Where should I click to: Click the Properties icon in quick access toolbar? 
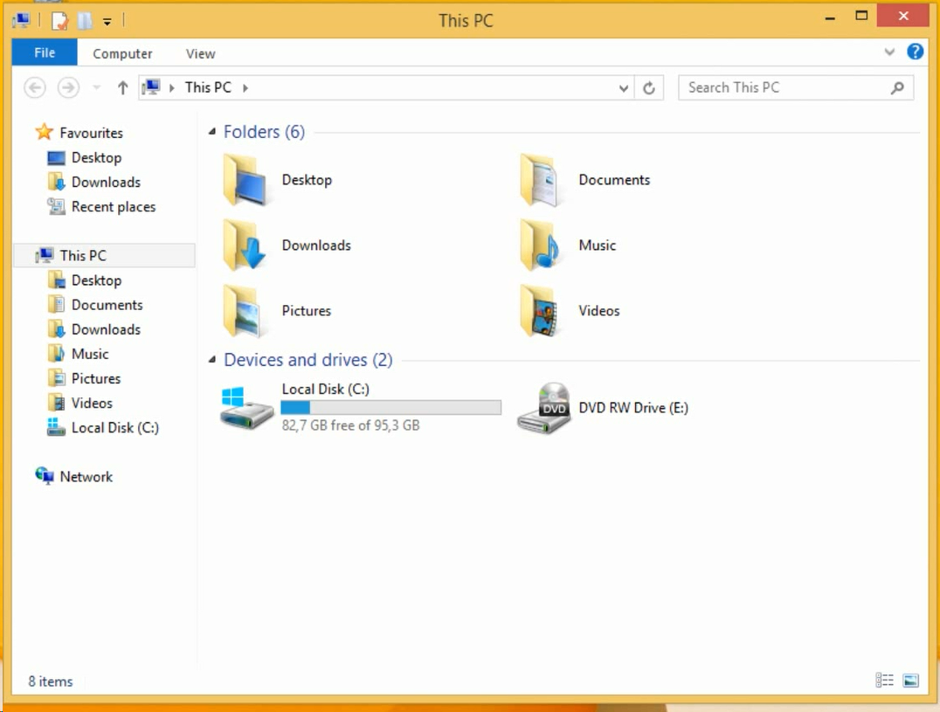[x=59, y=21]
